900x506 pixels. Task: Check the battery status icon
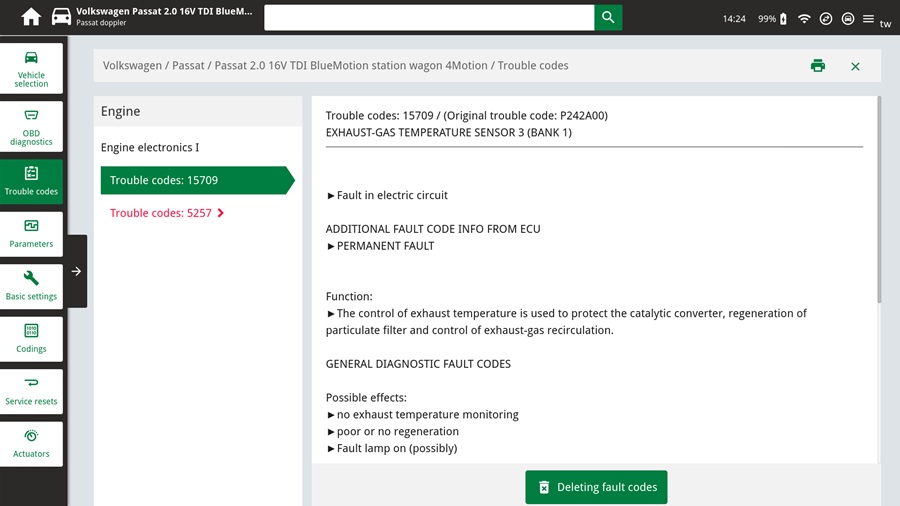point(783,18)
